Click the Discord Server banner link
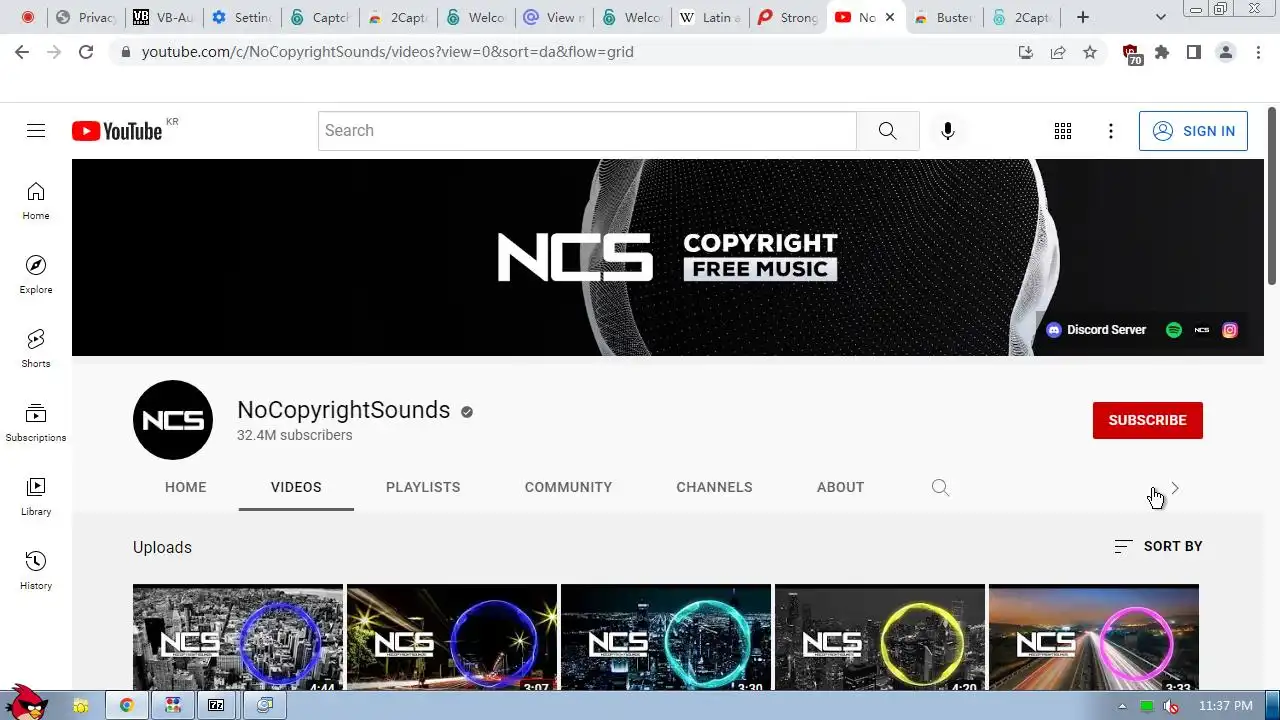The width and height of the screenshot is (1280, 720). pyautogui.click(x=1096, y=330)
